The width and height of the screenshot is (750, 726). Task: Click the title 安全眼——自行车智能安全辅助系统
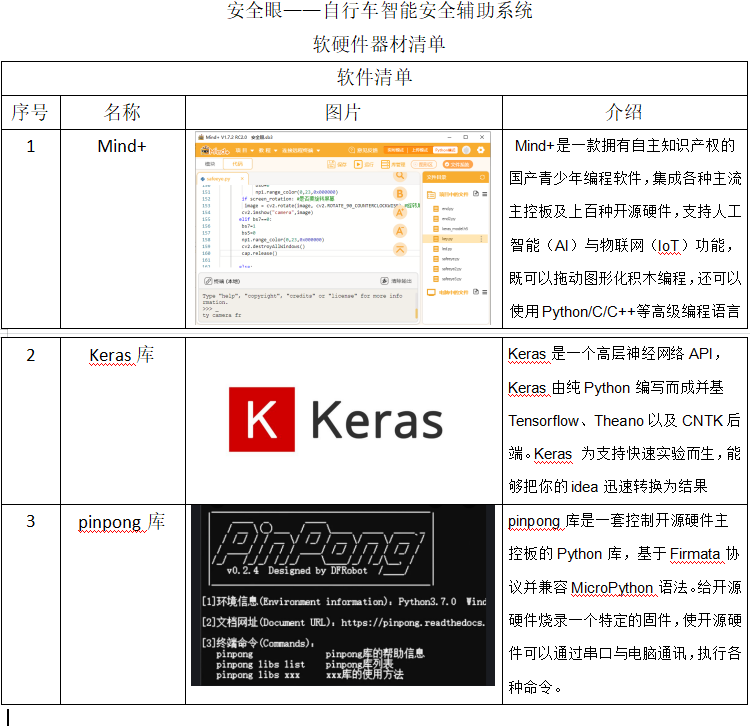coord(379,10)
